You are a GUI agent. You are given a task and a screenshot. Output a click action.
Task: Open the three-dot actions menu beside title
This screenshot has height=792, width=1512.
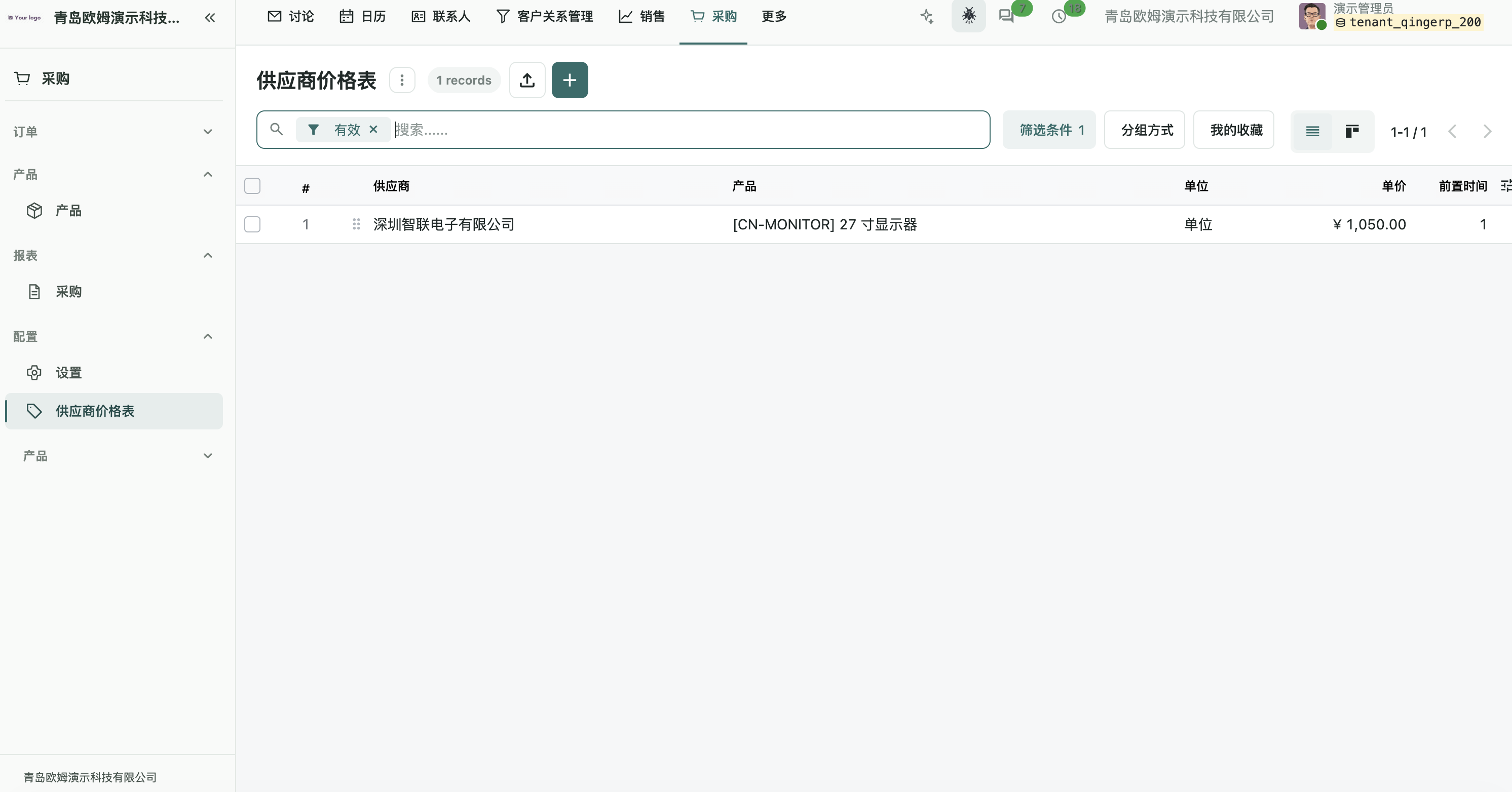[x=402, y=80]
